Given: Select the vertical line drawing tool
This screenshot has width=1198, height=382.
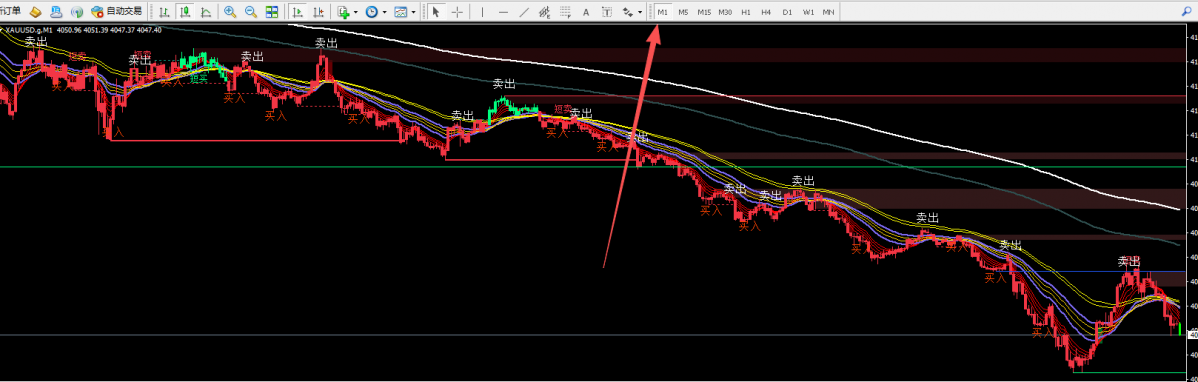Looking at the screenshot, I should click(x=482, y=11).
